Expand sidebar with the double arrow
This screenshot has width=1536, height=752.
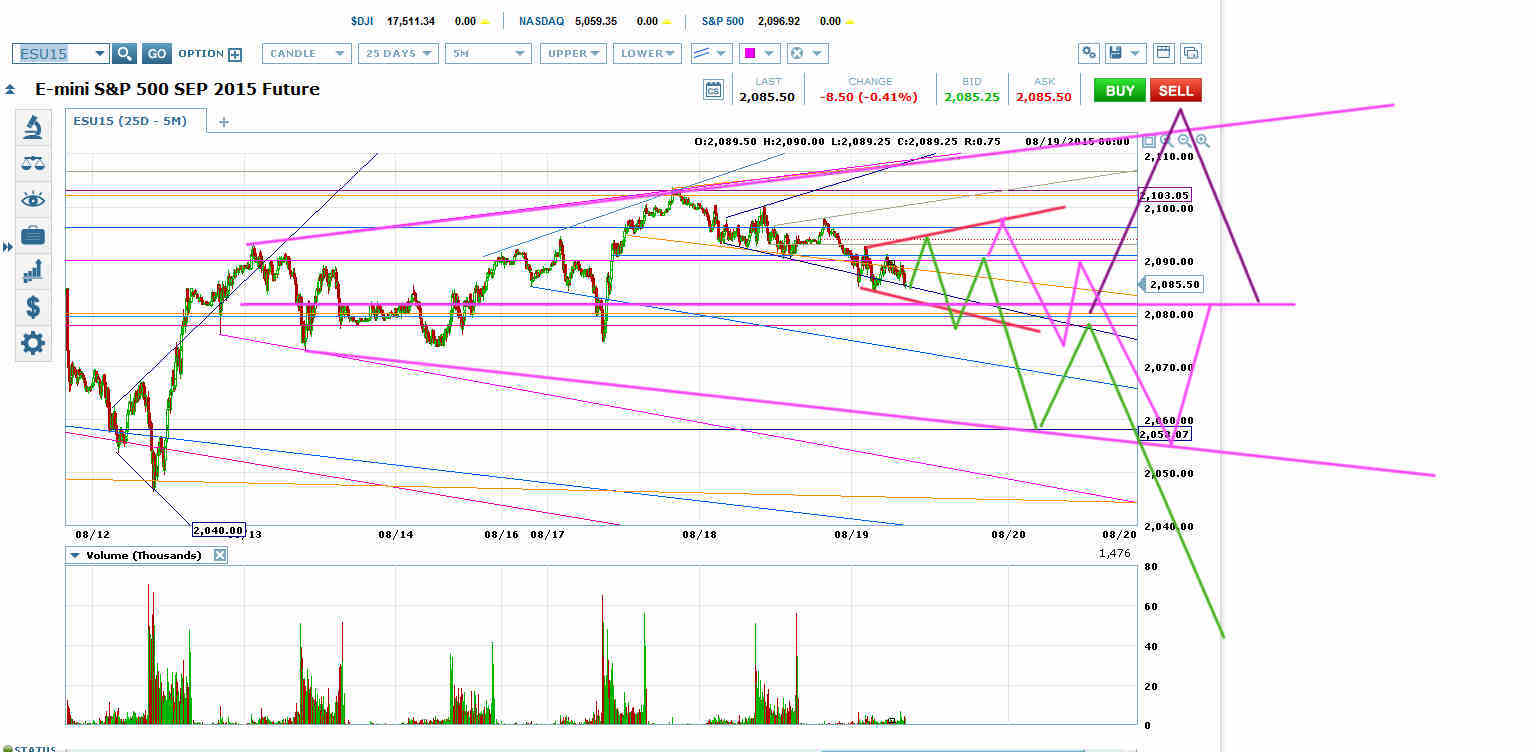8,245
